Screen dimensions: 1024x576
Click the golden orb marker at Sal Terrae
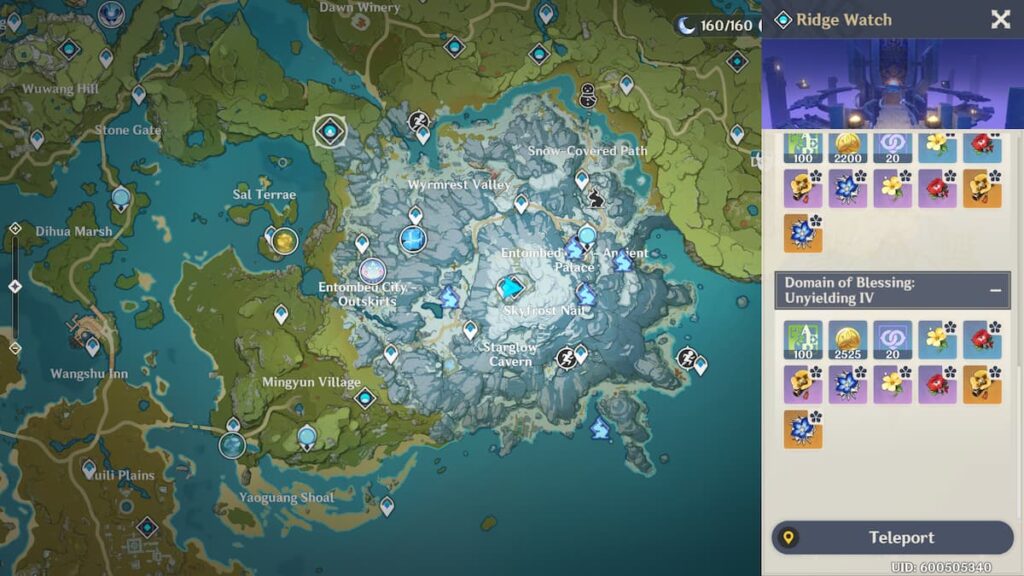pyautogui.click(x=285, y=241)
